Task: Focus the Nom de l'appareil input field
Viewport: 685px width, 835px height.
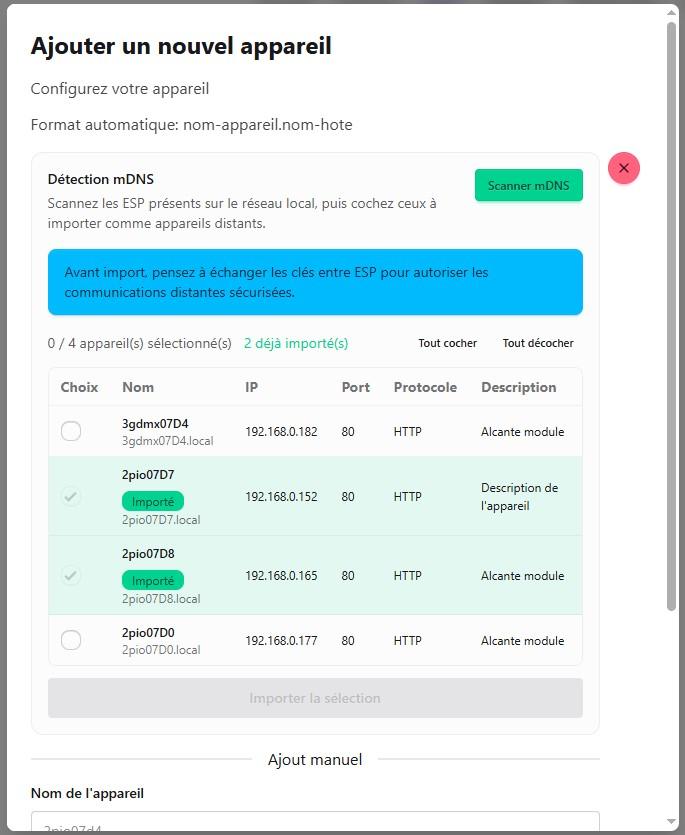Action: [315, 822]
